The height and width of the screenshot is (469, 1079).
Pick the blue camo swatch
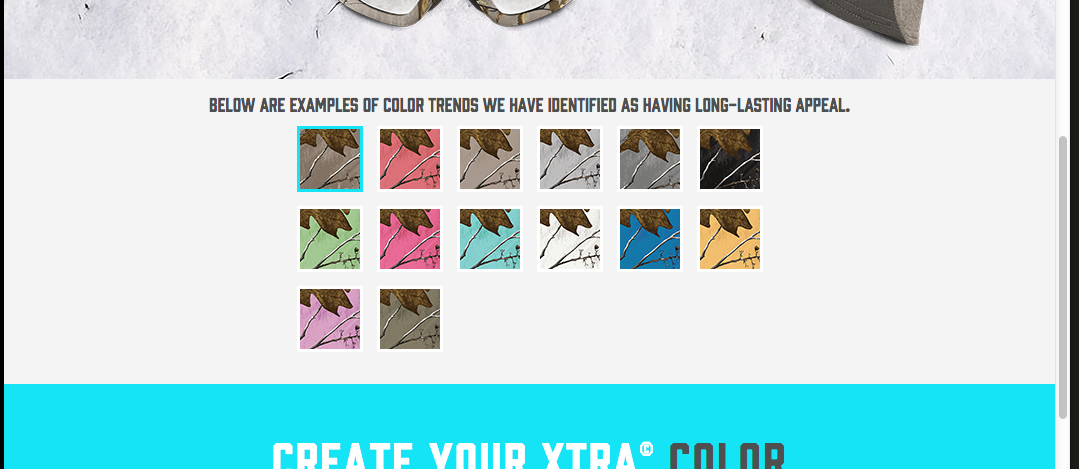click(x=650, y=239)
